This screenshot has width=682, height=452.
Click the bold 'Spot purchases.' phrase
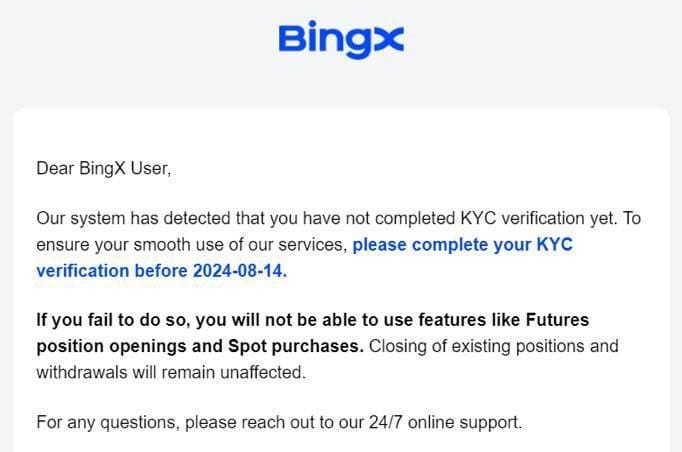tap(296, 346)
